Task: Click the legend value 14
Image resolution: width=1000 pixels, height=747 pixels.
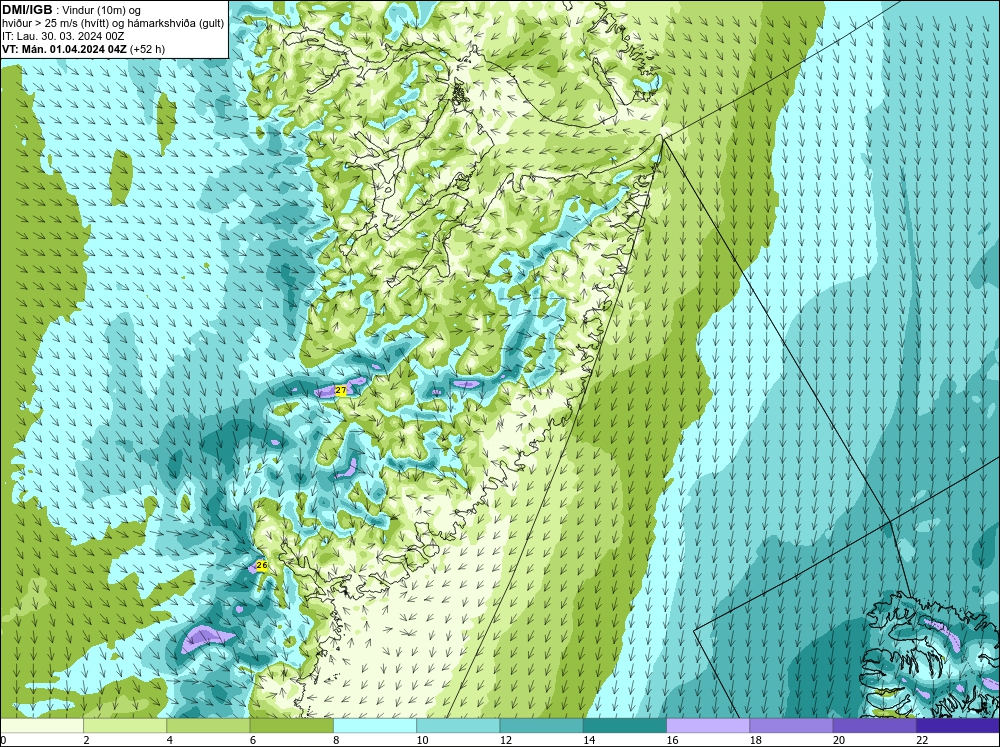Action: coord(589,740)
